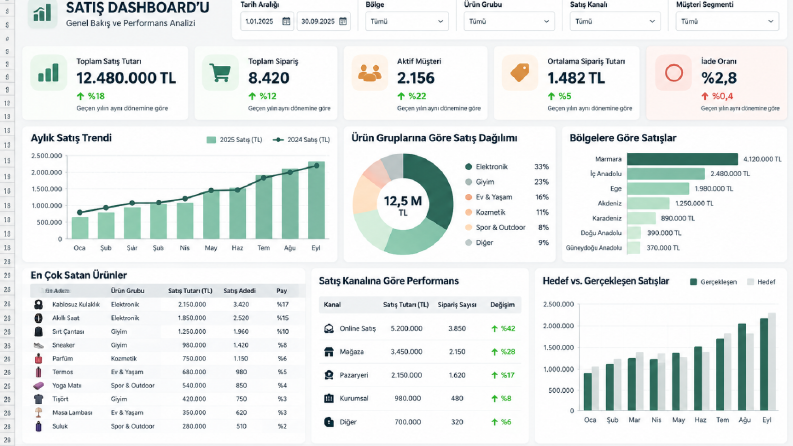This screenshot has height=446, width=793.
Task: Click the 1.482 TL average order value
Action: (576, 78)
